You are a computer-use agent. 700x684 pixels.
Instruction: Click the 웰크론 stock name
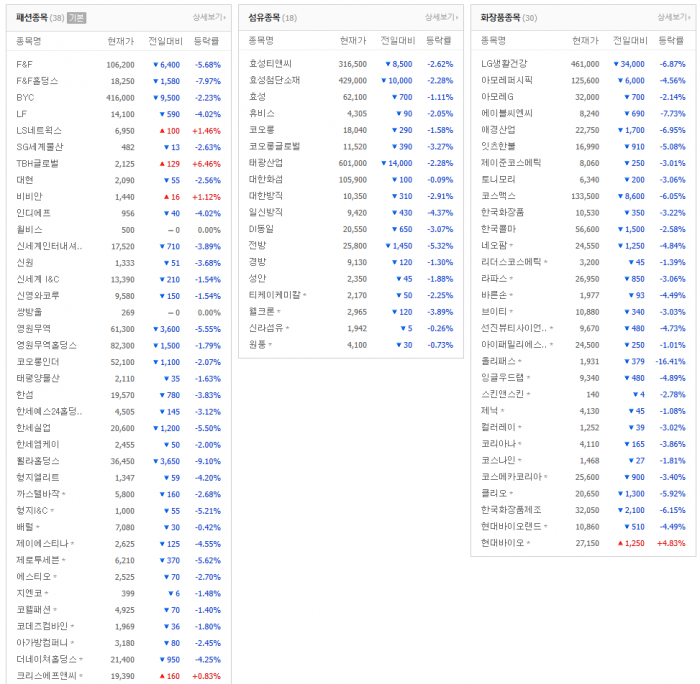tap(262, 312)
